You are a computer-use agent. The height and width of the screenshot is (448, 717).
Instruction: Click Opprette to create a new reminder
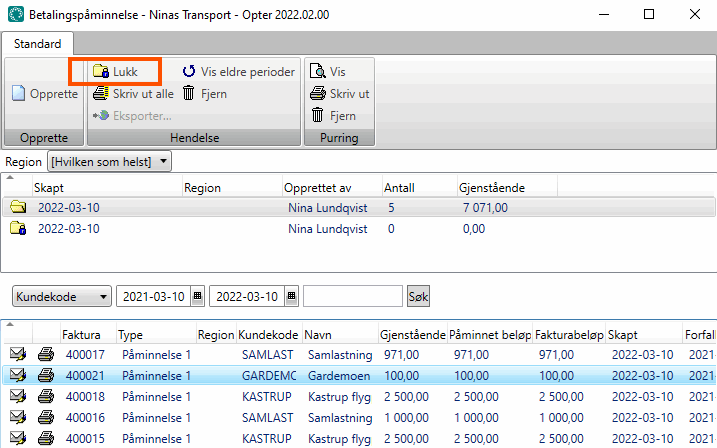45,94
